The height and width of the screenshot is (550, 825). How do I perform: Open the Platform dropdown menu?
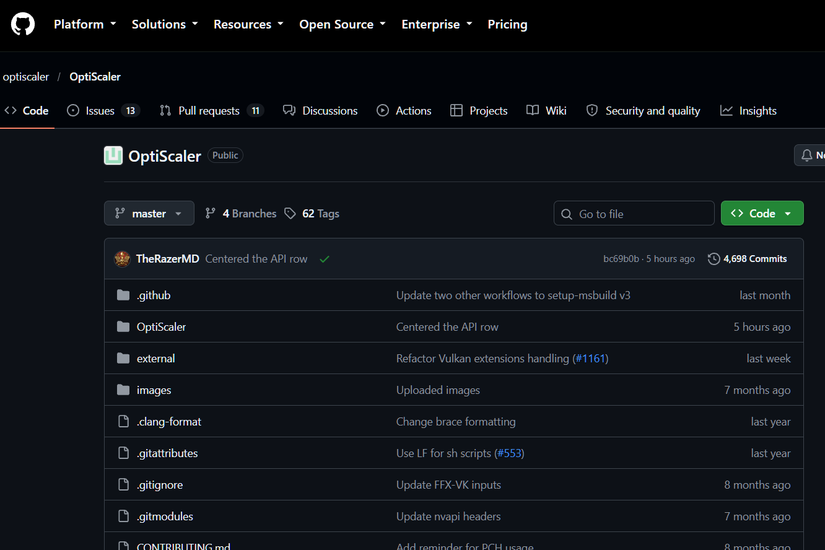[x=85, y=24]
